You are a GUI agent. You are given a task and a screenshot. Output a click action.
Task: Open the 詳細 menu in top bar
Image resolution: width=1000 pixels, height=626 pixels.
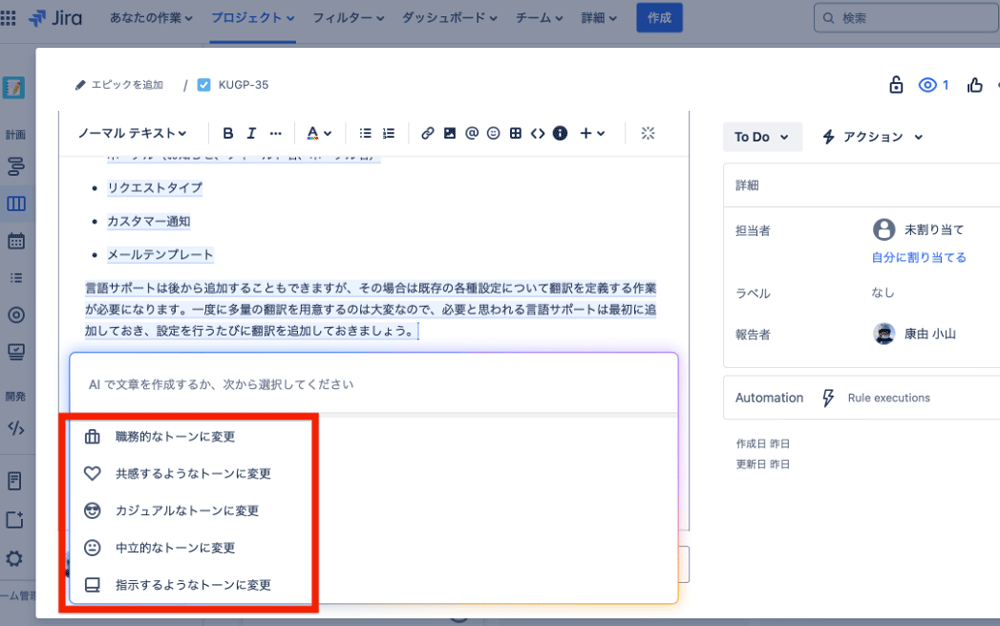point(599,18)
